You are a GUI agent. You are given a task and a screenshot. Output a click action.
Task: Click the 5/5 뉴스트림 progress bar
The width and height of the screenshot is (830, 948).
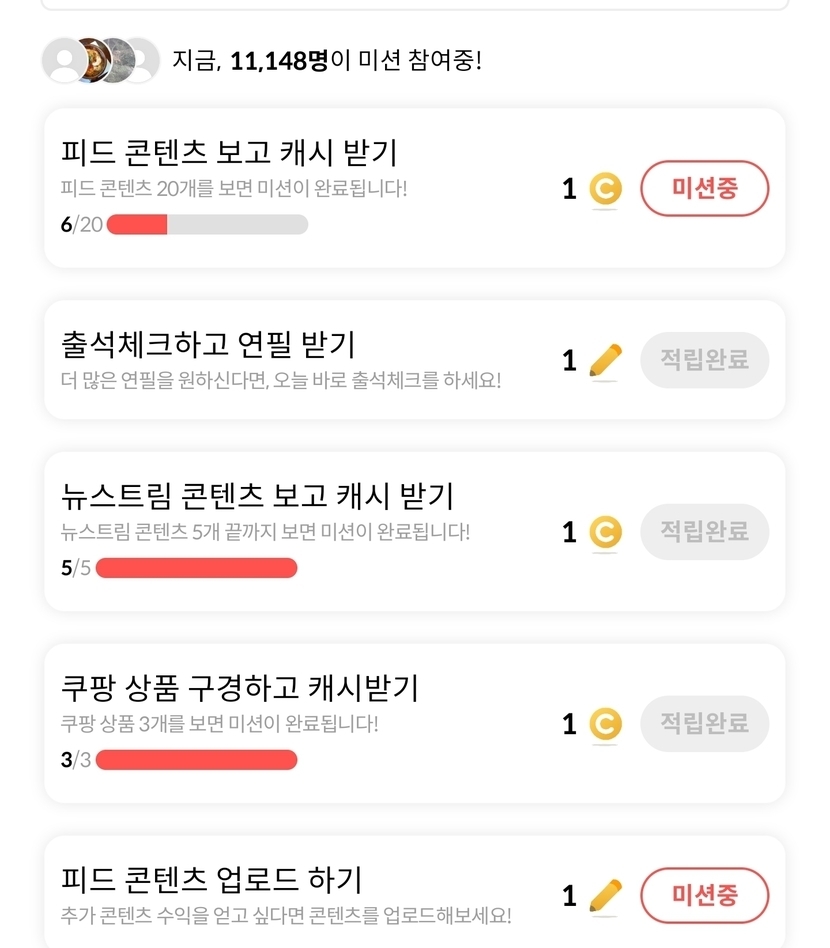pyautogui.click(x=196, y=568)
